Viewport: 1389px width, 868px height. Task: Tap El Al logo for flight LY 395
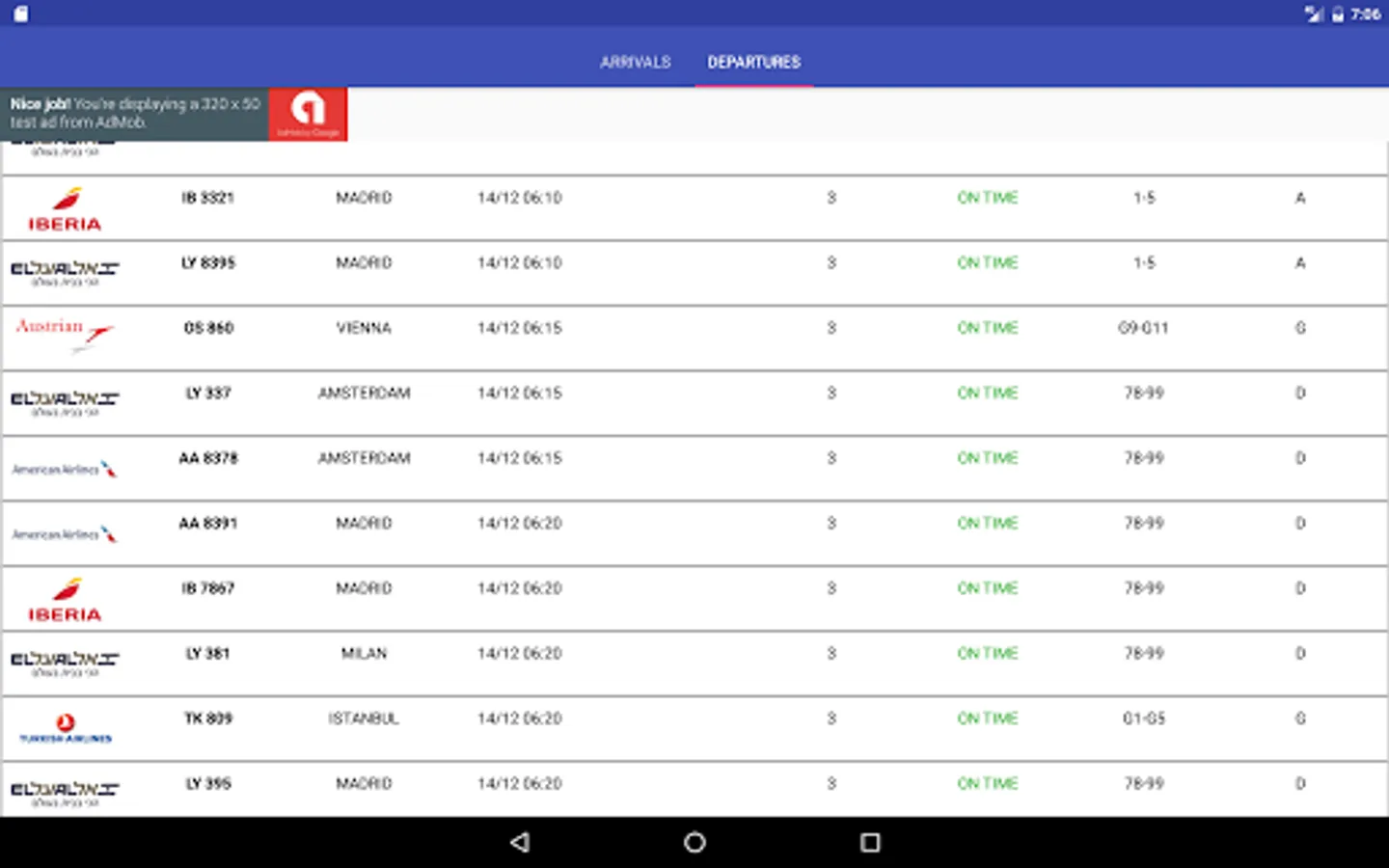coord(65,795)
